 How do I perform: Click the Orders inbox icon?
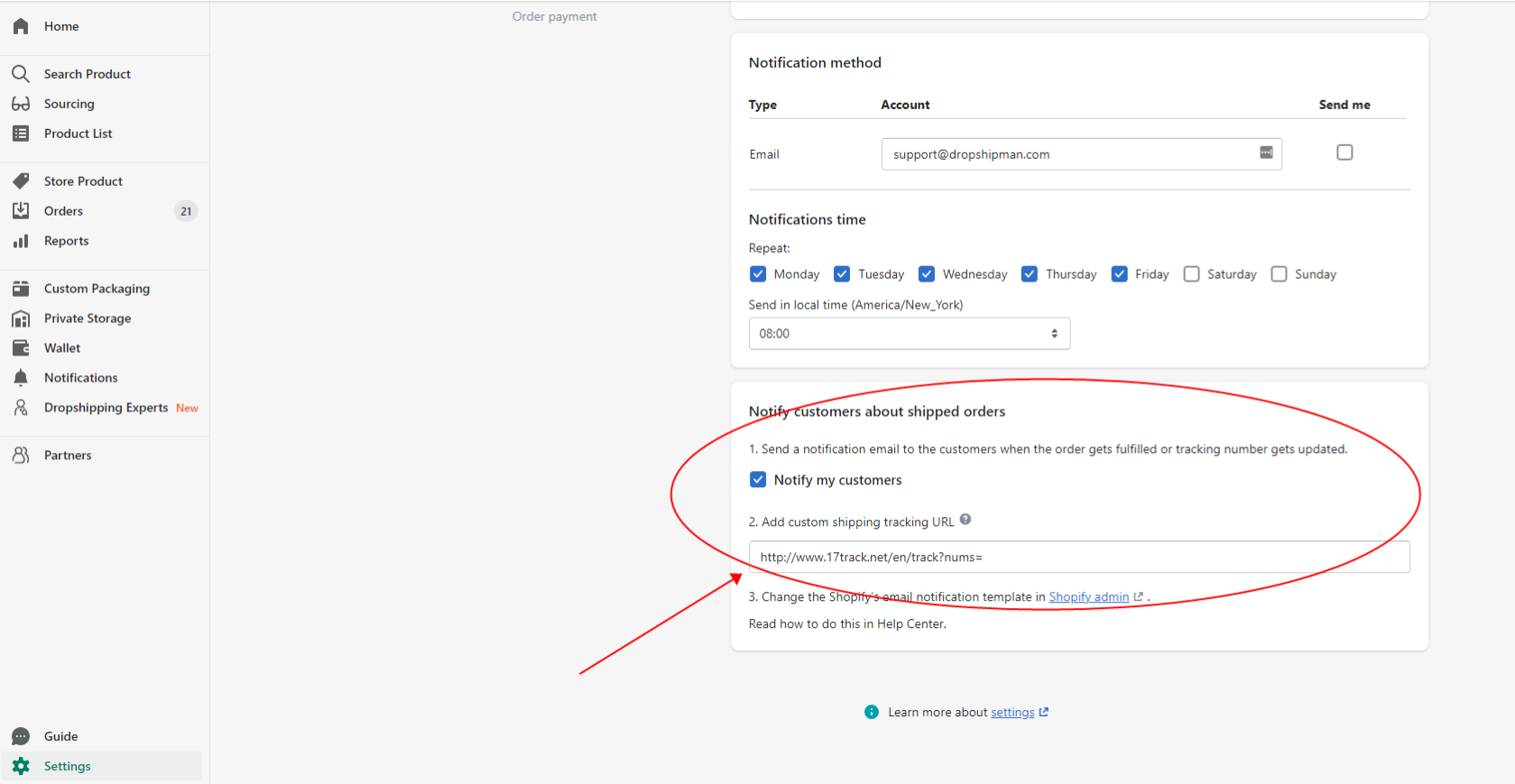coord(21,211)
